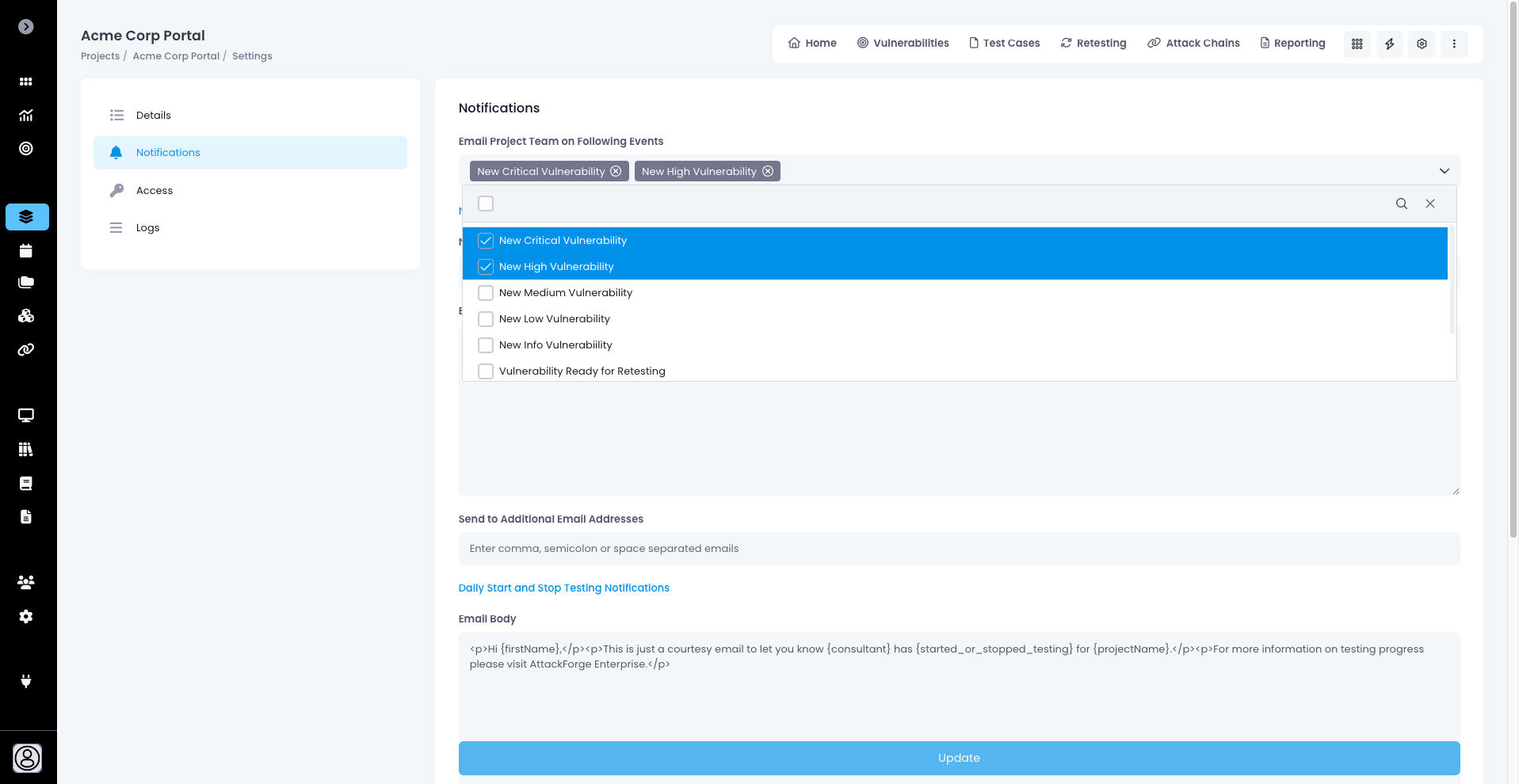The image size is (1519, 784).
Task: Check the New Medium Vulnerability option
Action: [486, 293]
